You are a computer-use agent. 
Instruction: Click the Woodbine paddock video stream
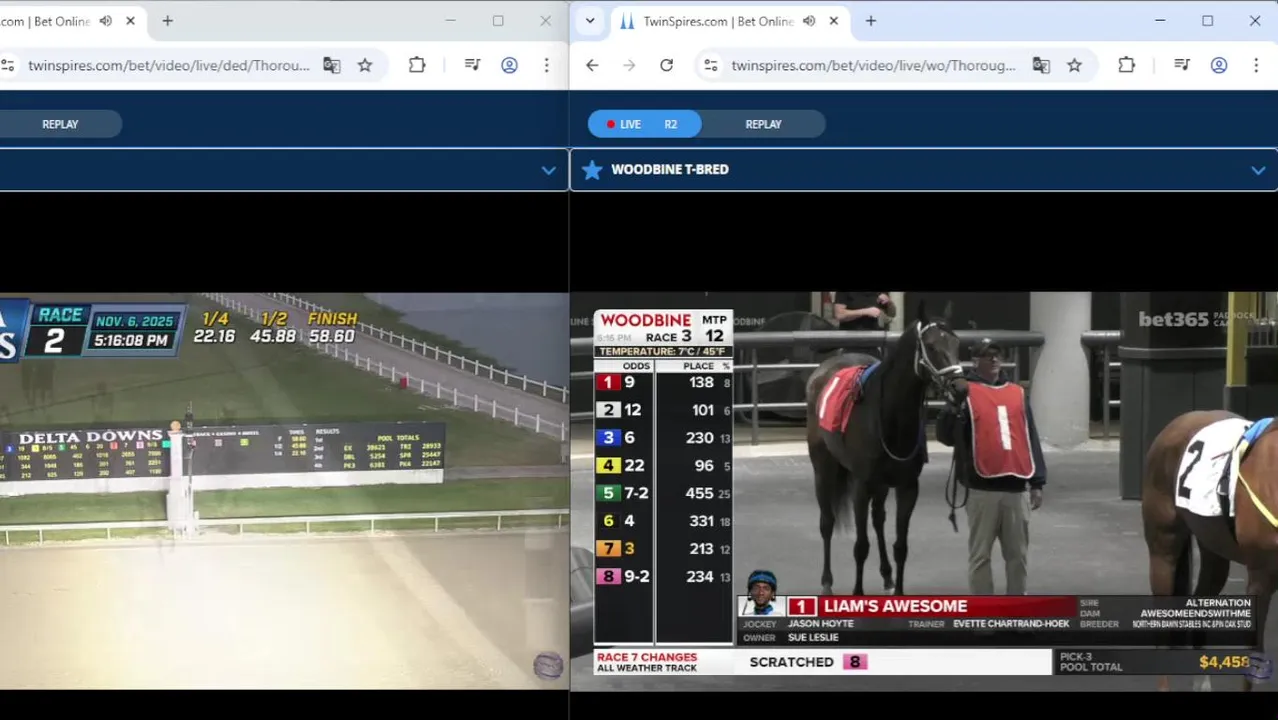(924, 491)
